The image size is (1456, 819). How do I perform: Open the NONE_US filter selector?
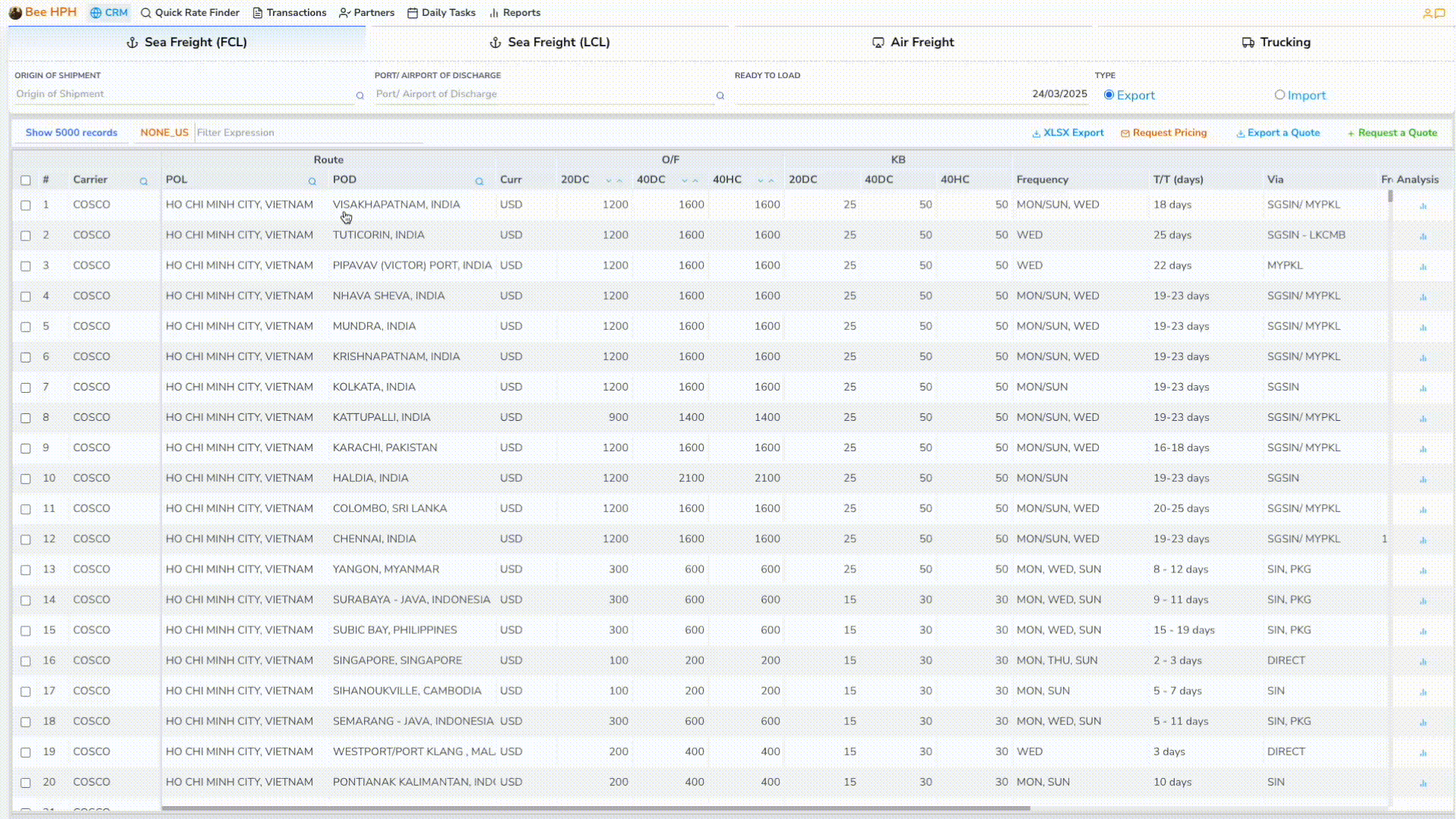164,133
